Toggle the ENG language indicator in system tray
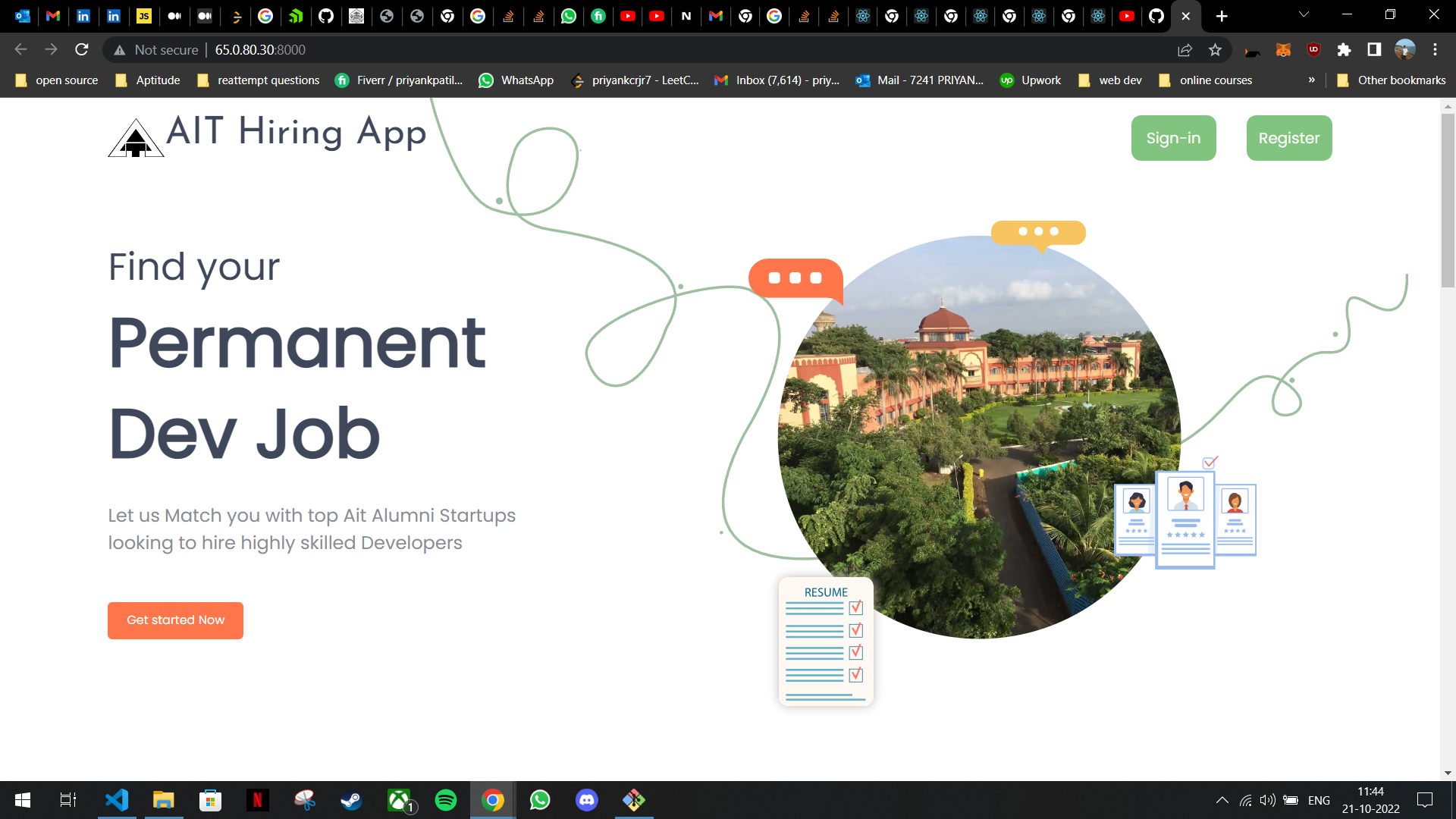The height and width of the screenshot is (819, 1456). tap(1319, 800)
